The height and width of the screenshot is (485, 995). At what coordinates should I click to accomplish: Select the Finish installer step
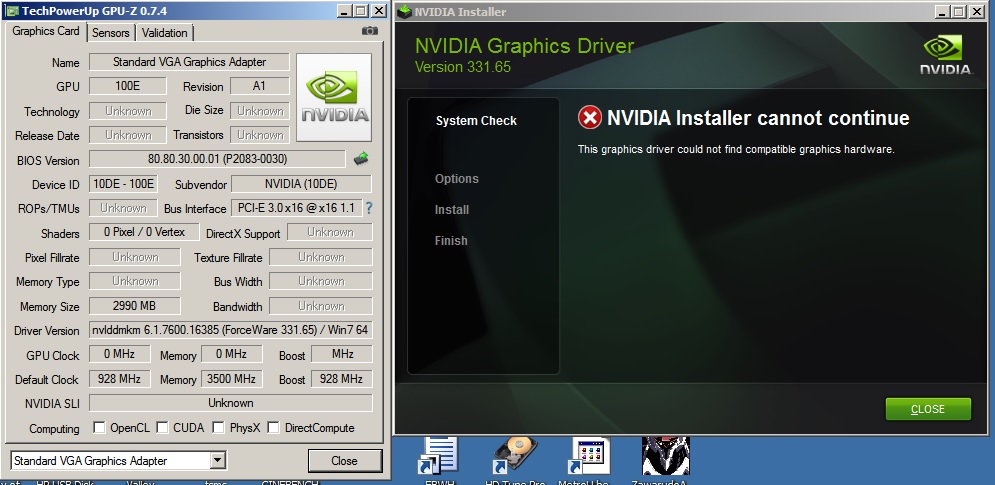tap(451, 241)
